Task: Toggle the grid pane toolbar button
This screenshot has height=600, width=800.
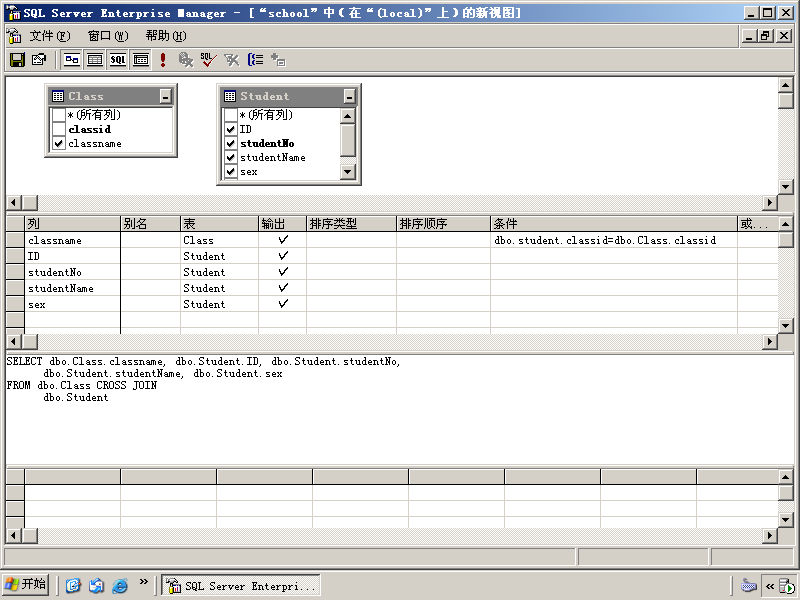Action: click(95, 60)
